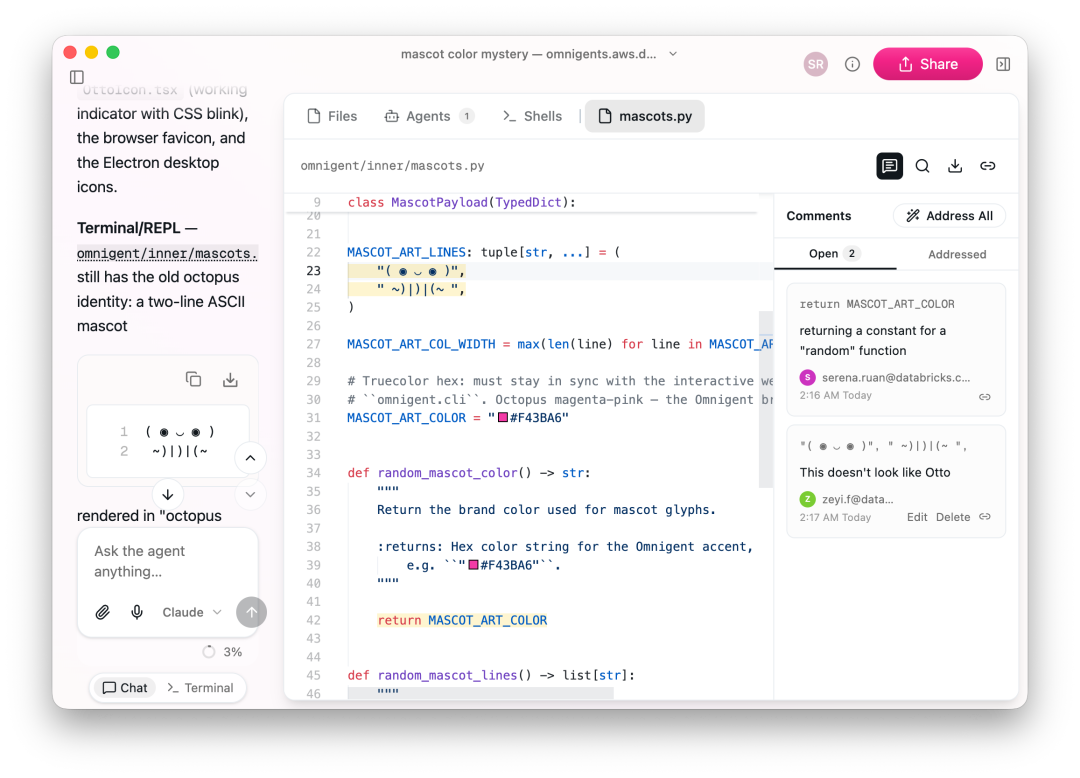Collapse code block with up chevron
The width and height of the screenshot is (1080, 778).
pyautogui.click(x=251, y=458)
